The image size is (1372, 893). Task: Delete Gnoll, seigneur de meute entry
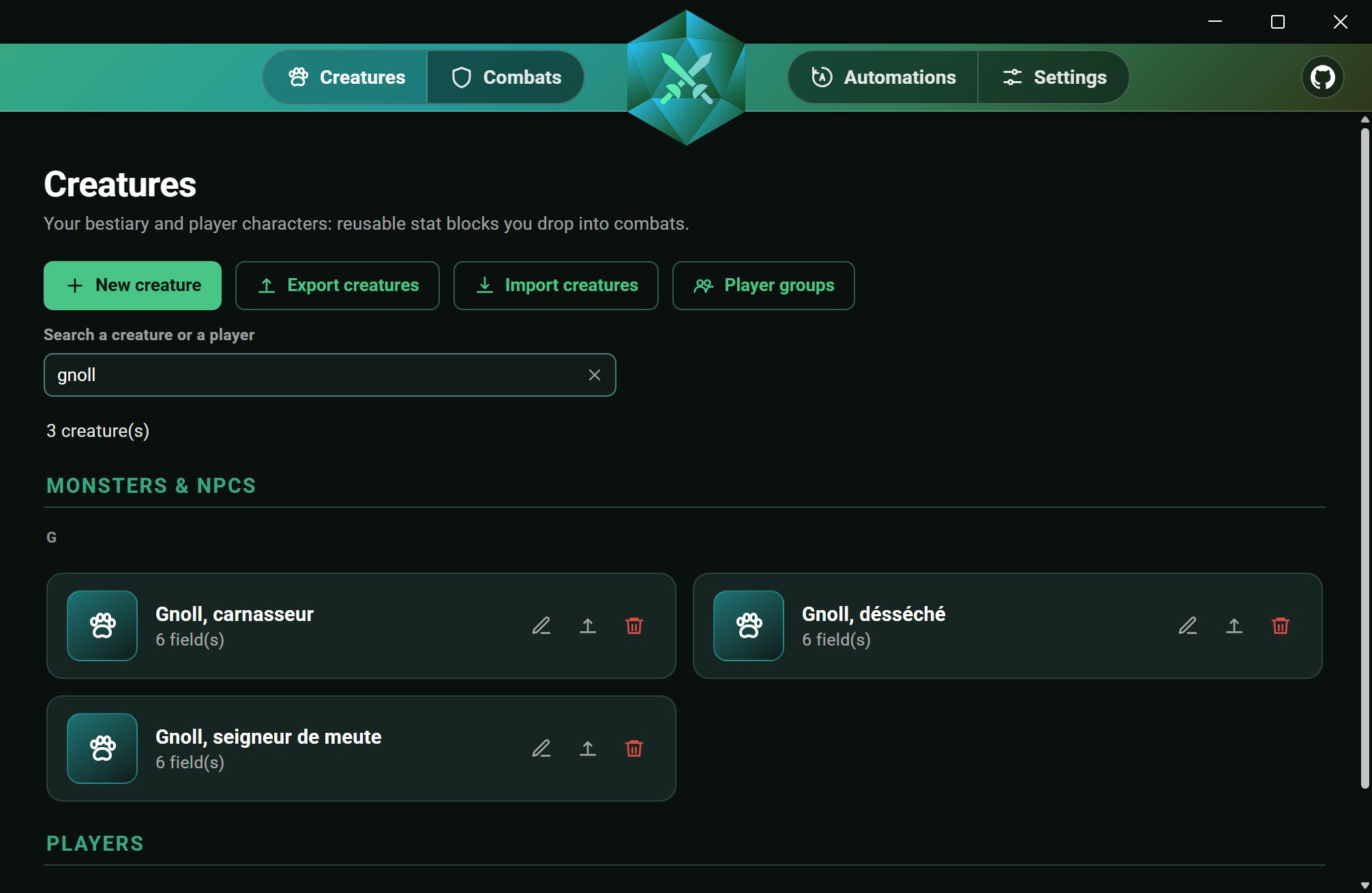(634, 748)
